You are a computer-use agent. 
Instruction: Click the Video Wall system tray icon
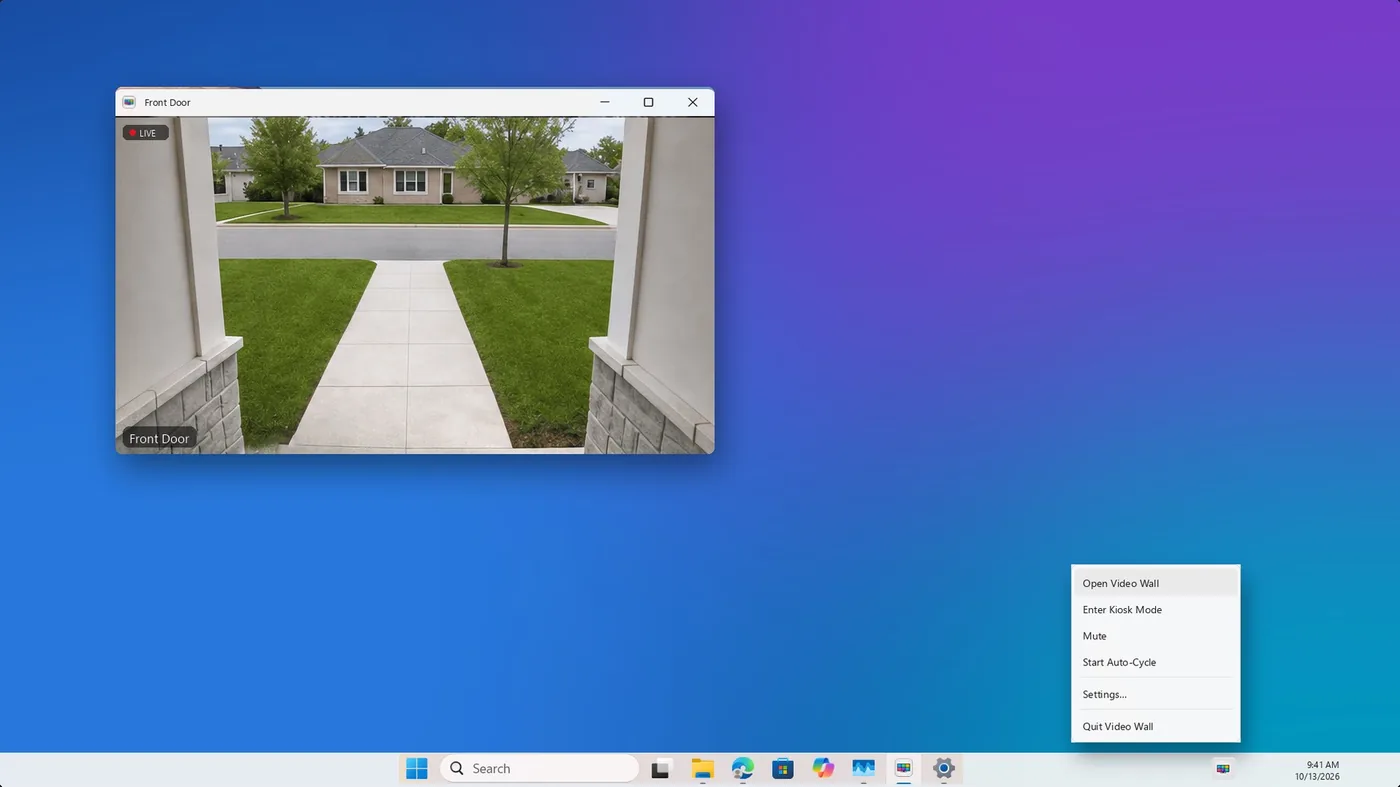(1222, 769)
